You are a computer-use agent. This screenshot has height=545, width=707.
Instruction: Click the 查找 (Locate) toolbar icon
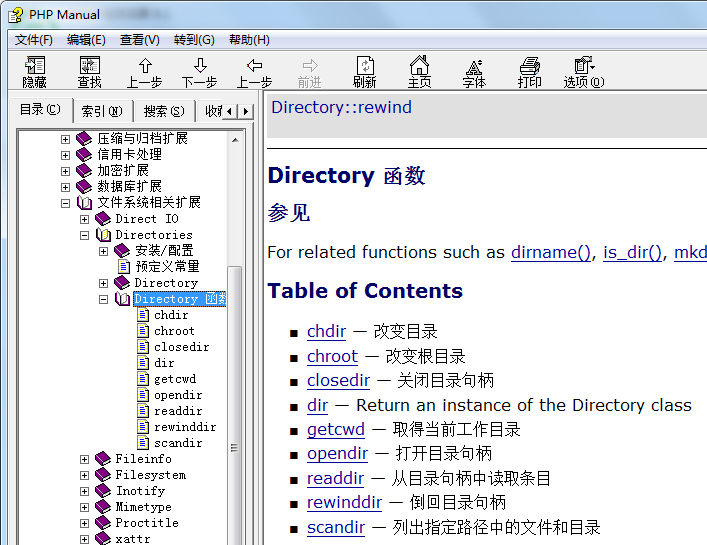[x=89, y=71]
